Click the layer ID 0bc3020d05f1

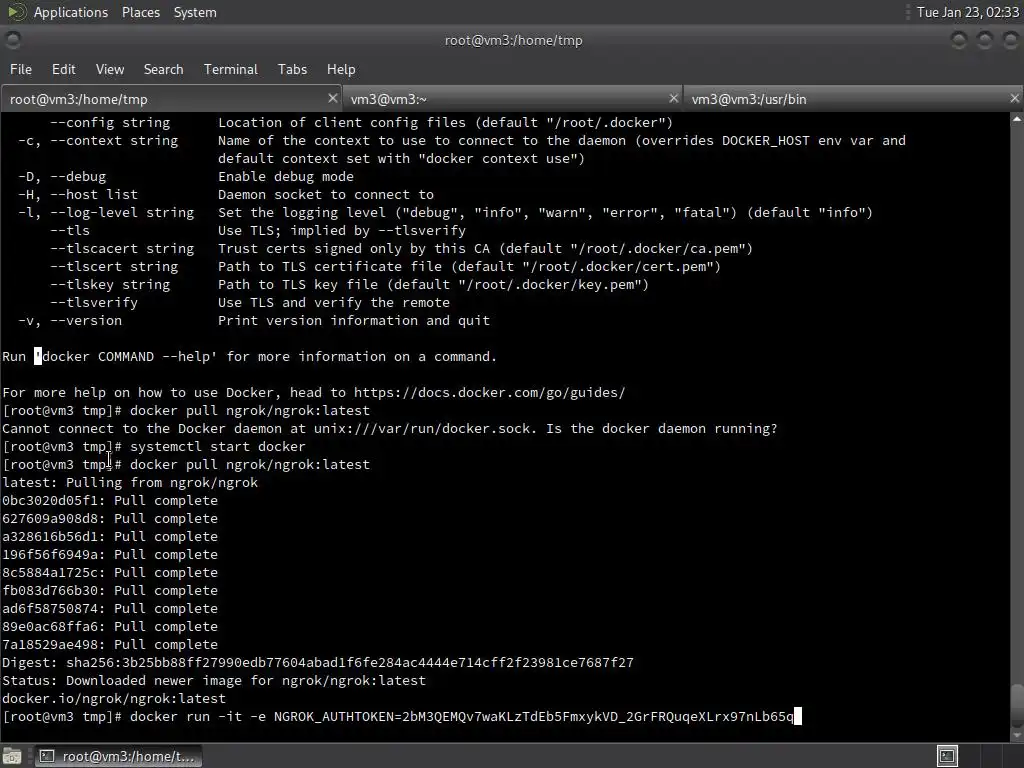click(x=50, y=500)
